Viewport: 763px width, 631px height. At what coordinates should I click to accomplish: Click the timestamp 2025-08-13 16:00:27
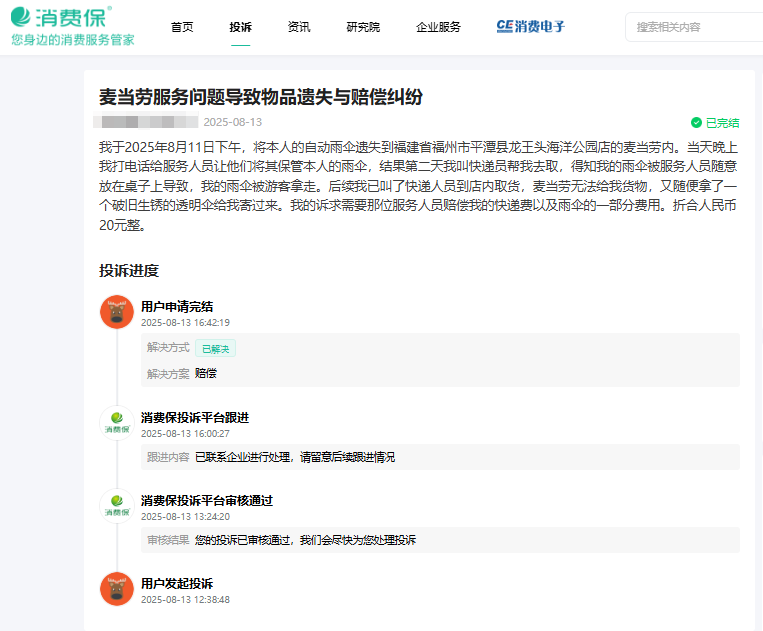[185, 433]
